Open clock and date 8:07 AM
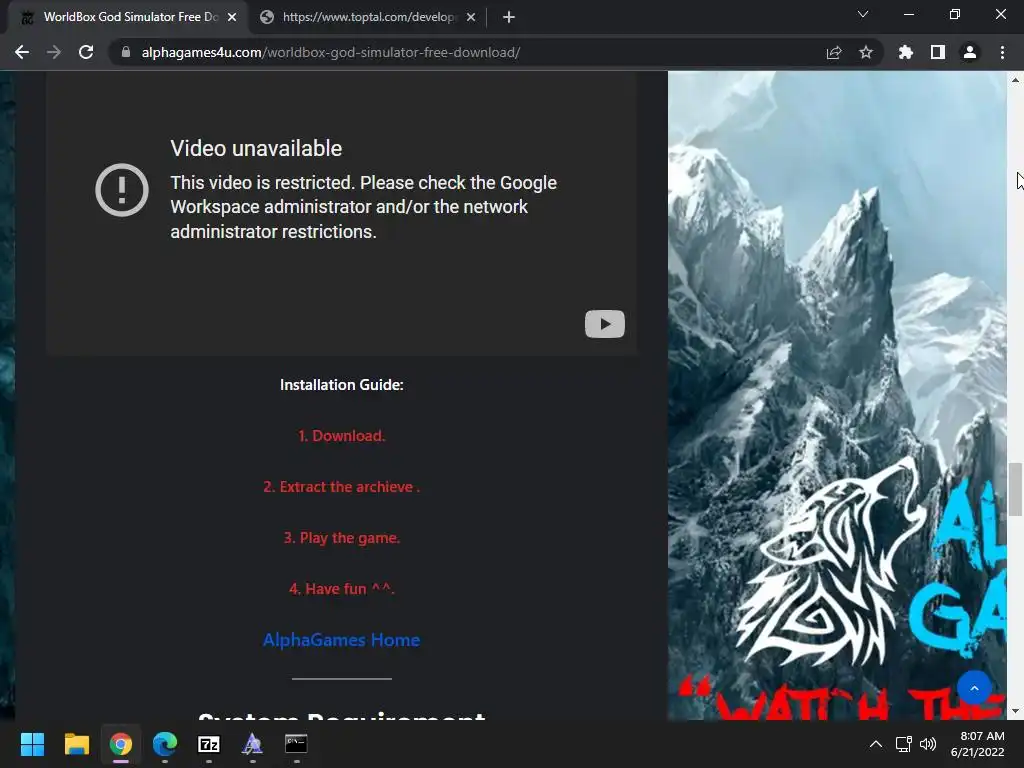The width and height of the screenshot is (1024, 768). 978,744
